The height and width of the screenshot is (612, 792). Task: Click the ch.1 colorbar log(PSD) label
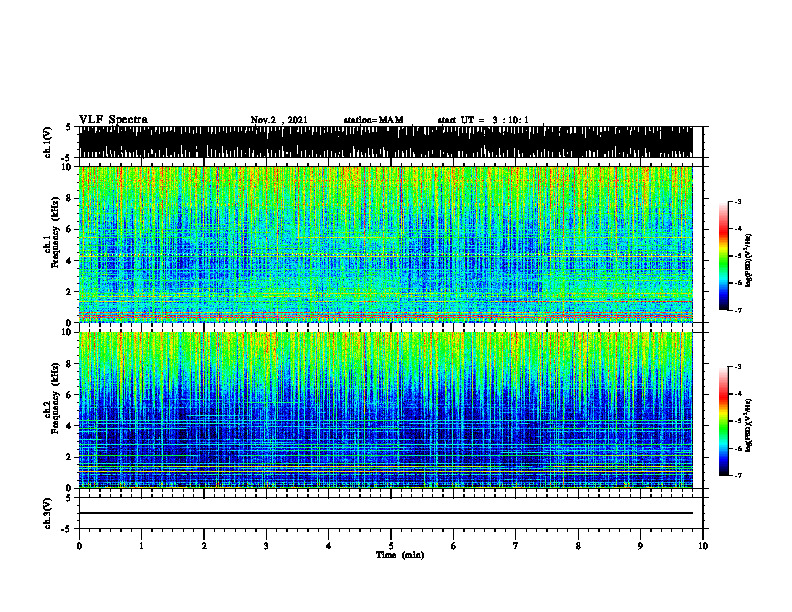(748, 261)
